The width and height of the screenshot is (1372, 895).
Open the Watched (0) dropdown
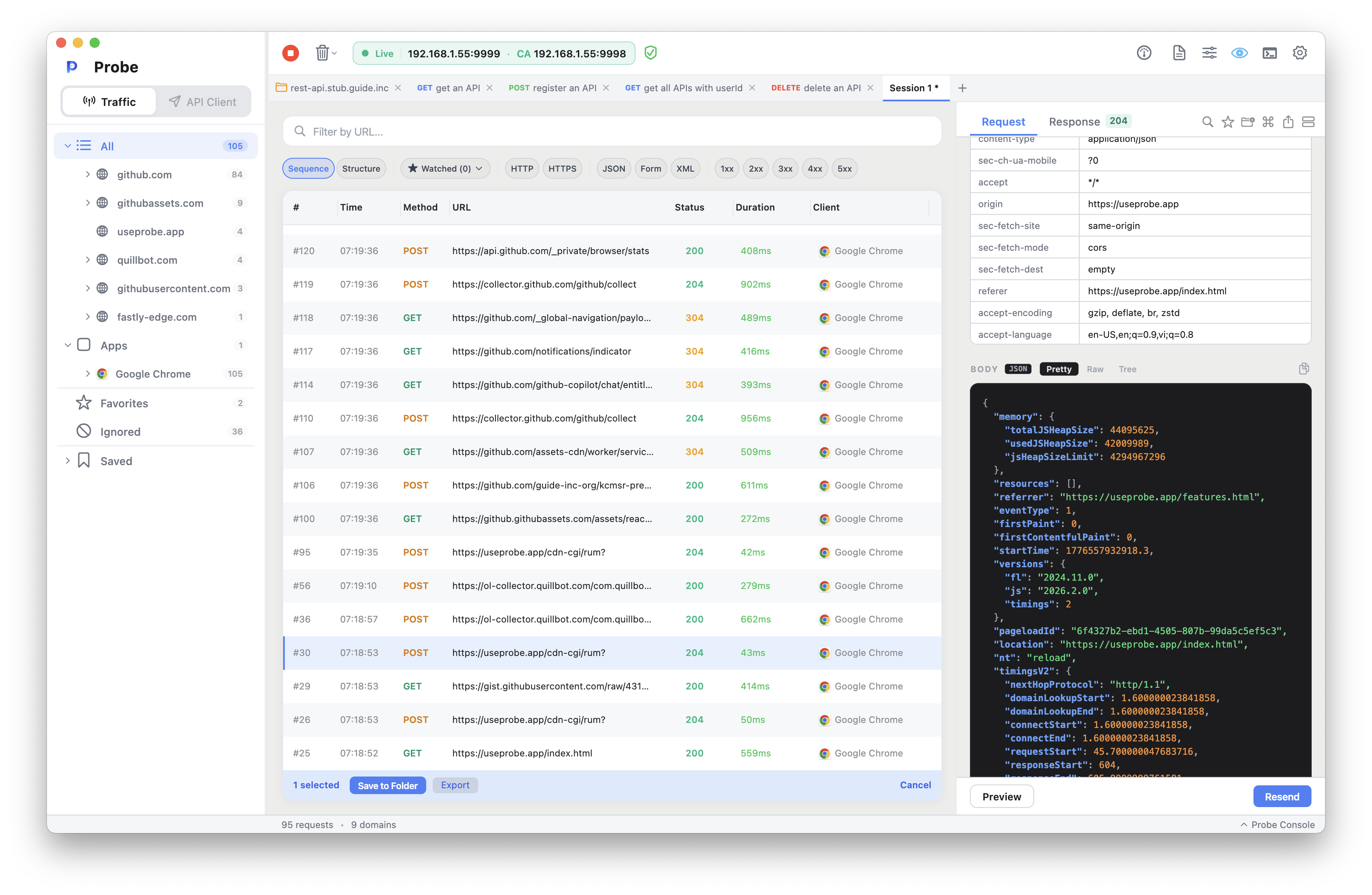tap(445, 169)
